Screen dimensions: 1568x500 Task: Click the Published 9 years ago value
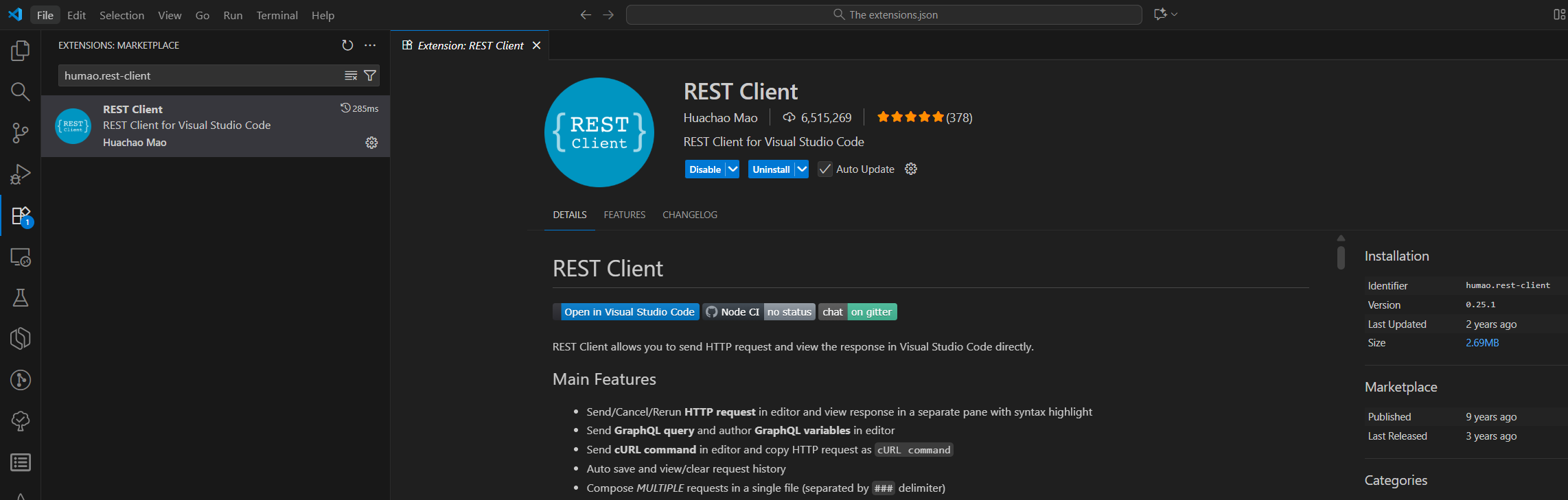pos(1491,417)
